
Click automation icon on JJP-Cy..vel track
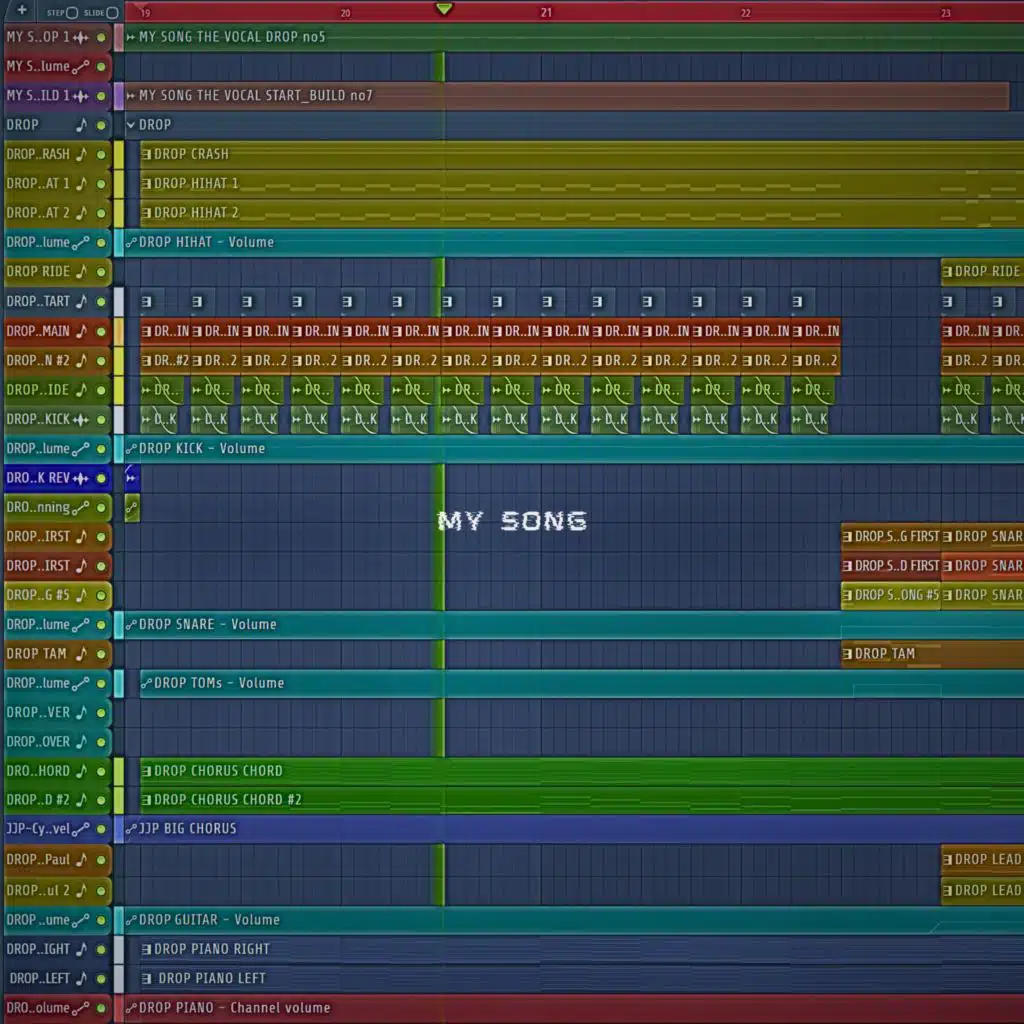coord(82,829)
